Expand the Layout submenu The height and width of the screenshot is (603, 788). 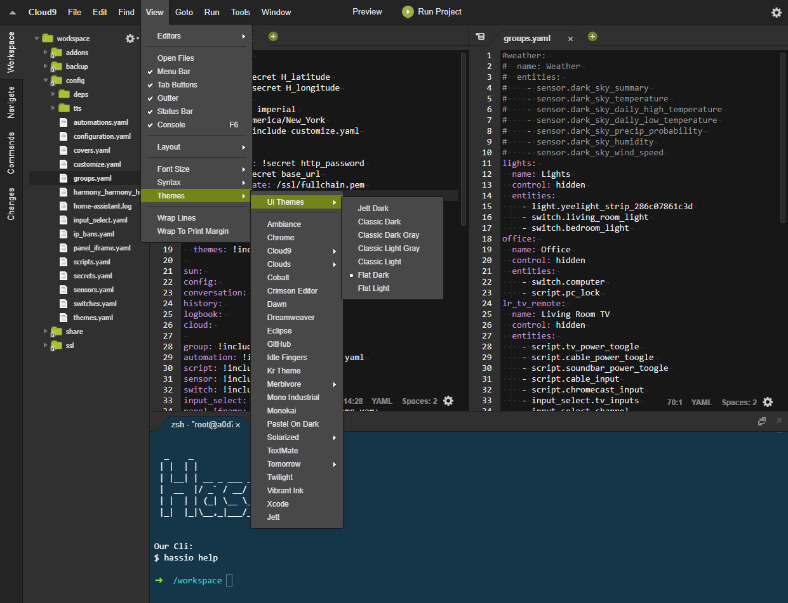click(196, 147)
